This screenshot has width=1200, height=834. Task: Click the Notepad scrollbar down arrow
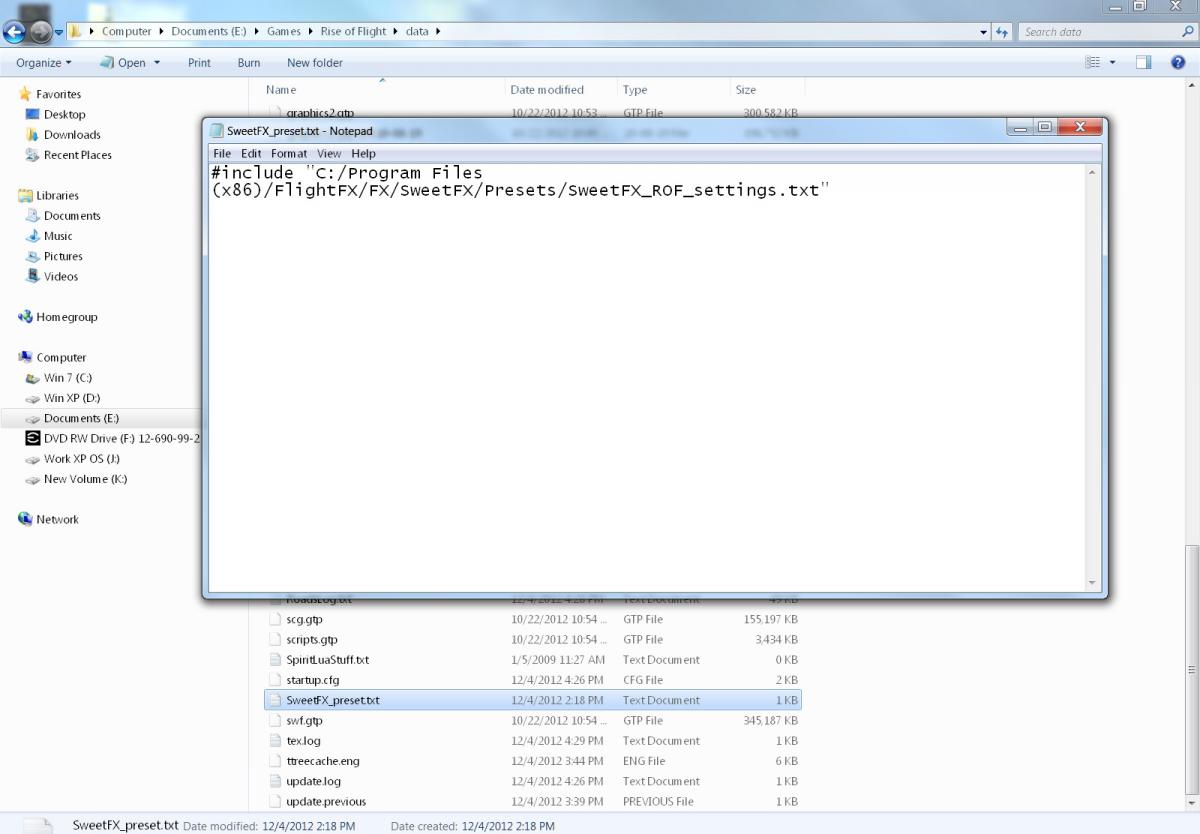(x=1092, y=582)
